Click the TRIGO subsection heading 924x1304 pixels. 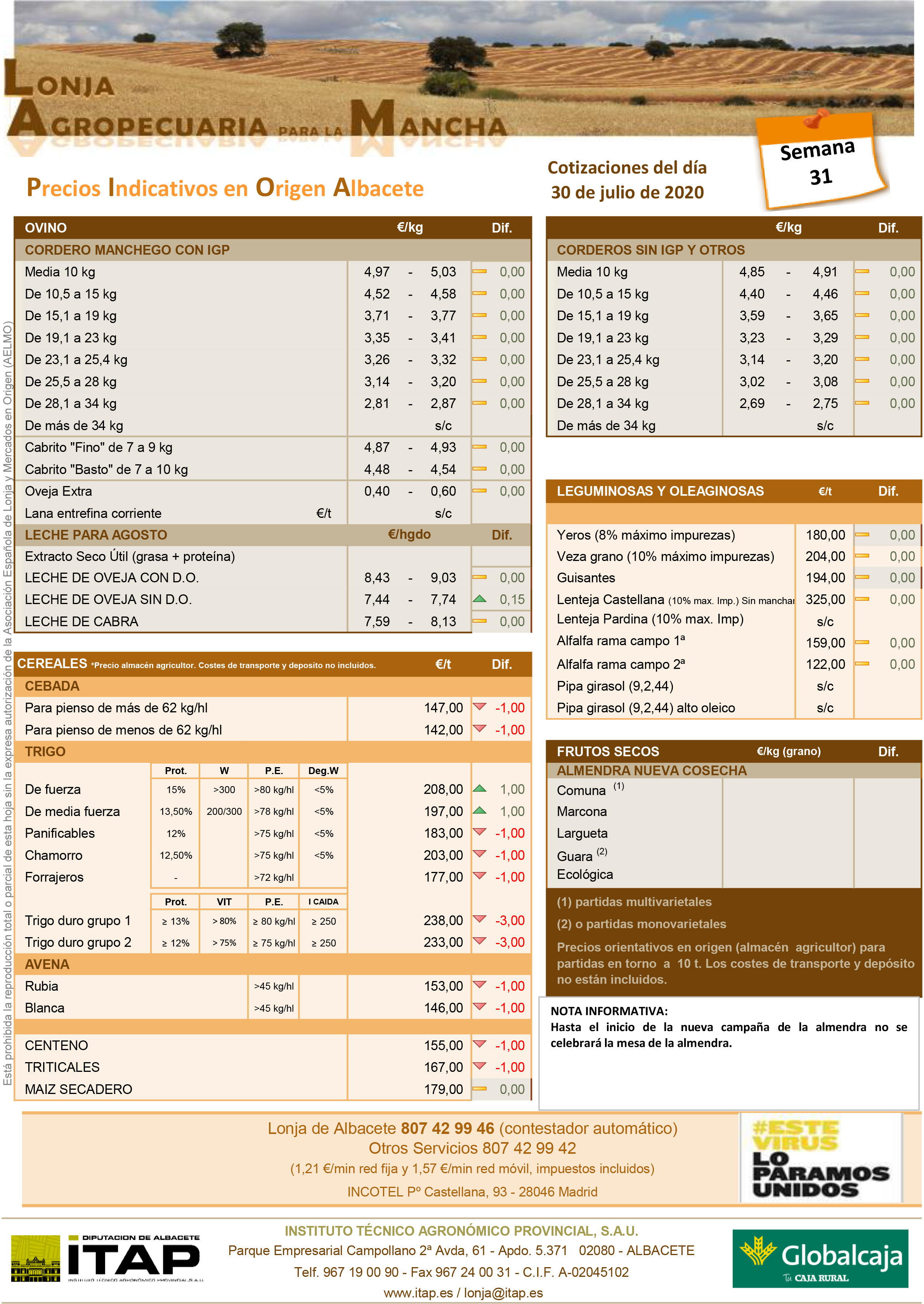pyautogui.click(x=45, y=751)
